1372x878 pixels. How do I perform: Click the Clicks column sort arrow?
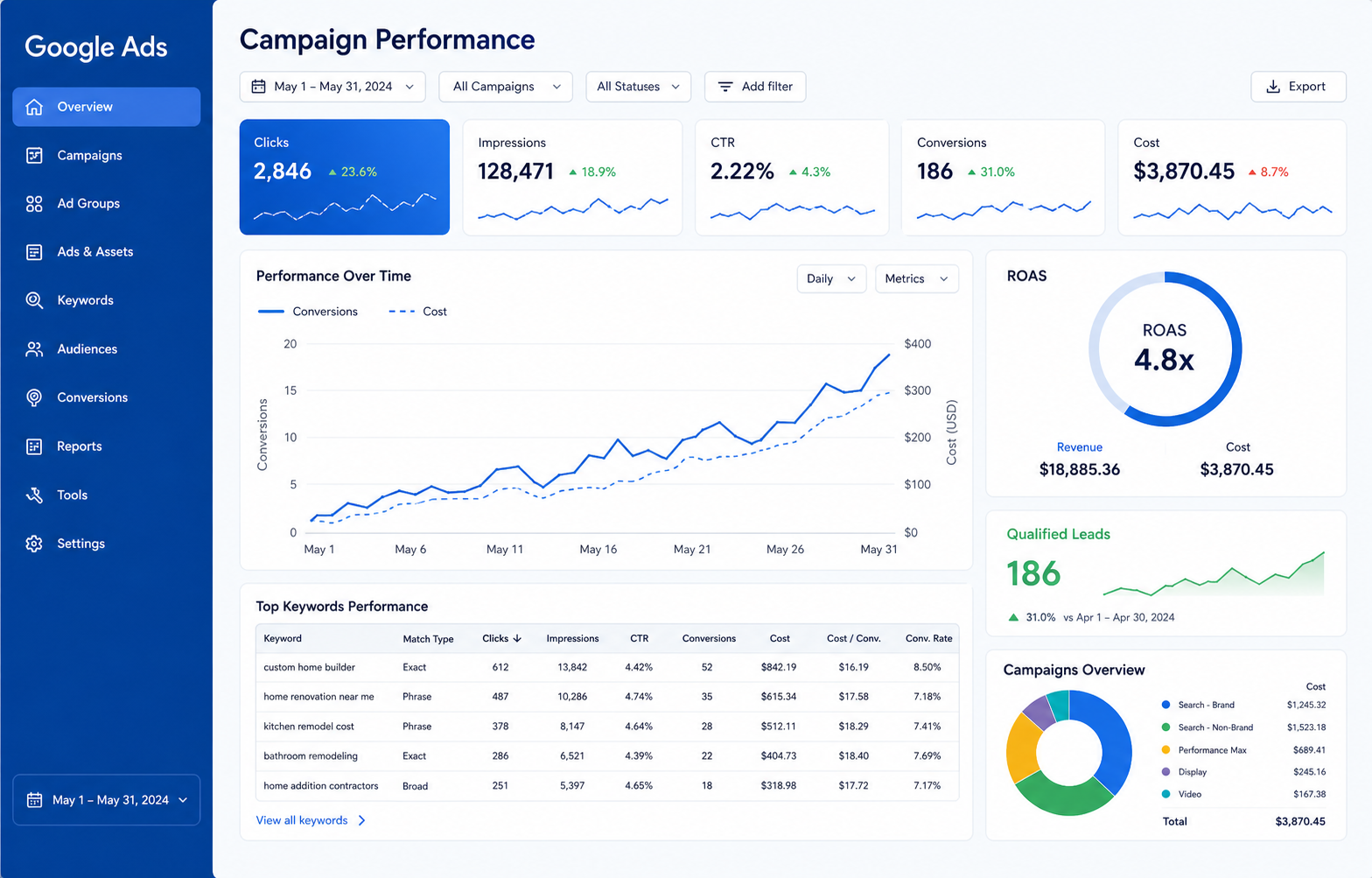pos(517,638)
